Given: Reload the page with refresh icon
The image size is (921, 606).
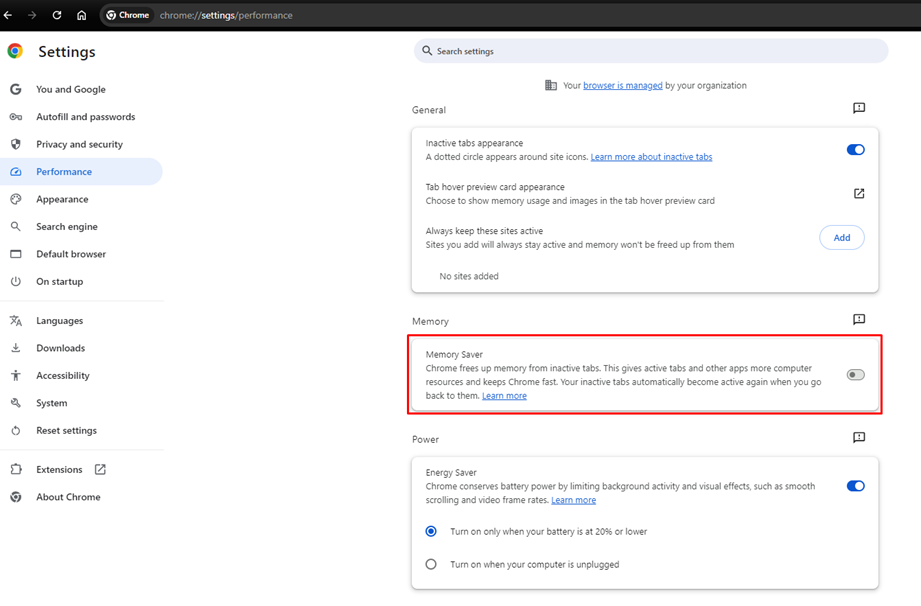Looking at the screenshot, I should coord(57,15).
